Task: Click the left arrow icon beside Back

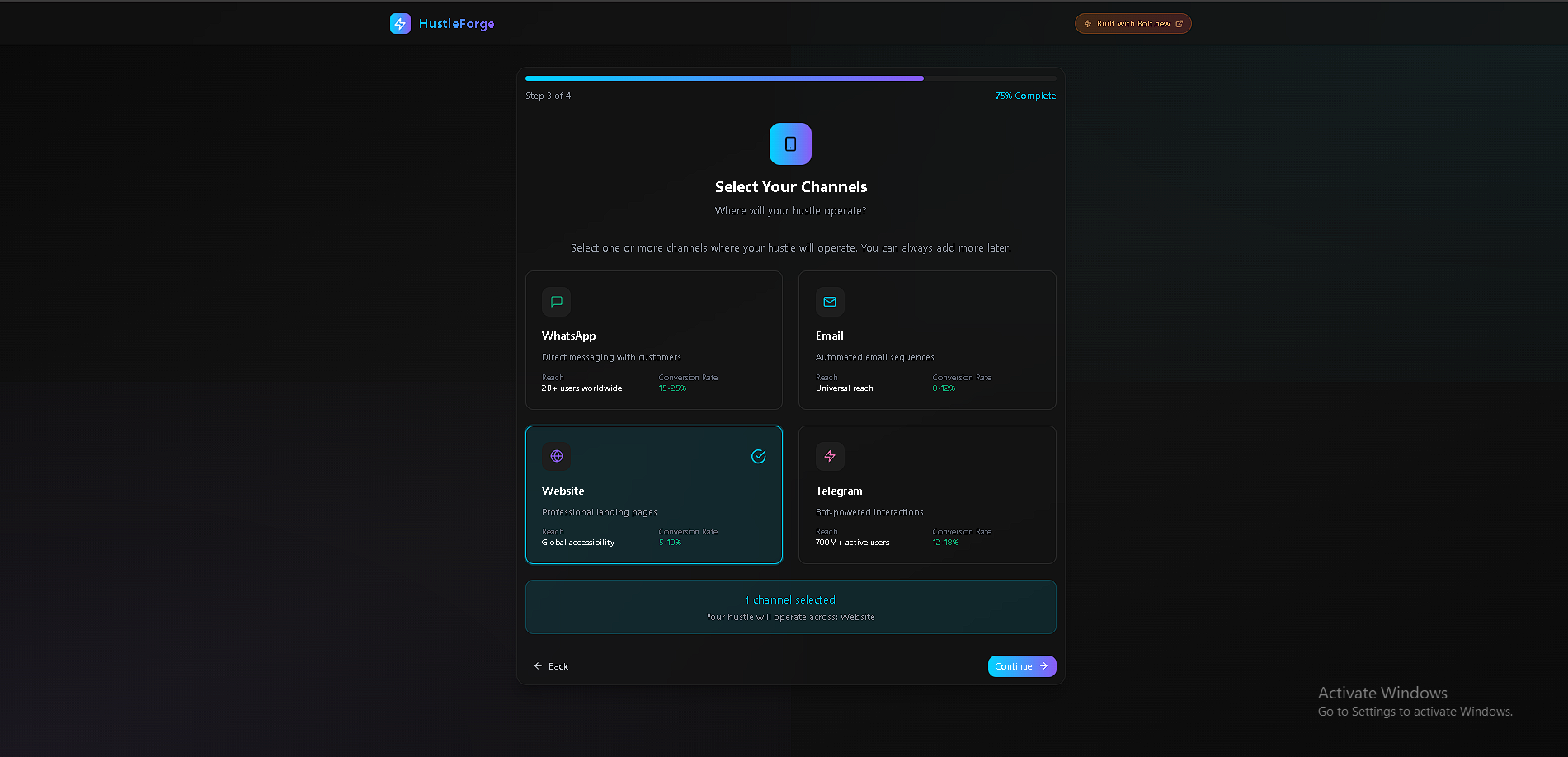Action: pyautogui.click(x=538, y=666)
